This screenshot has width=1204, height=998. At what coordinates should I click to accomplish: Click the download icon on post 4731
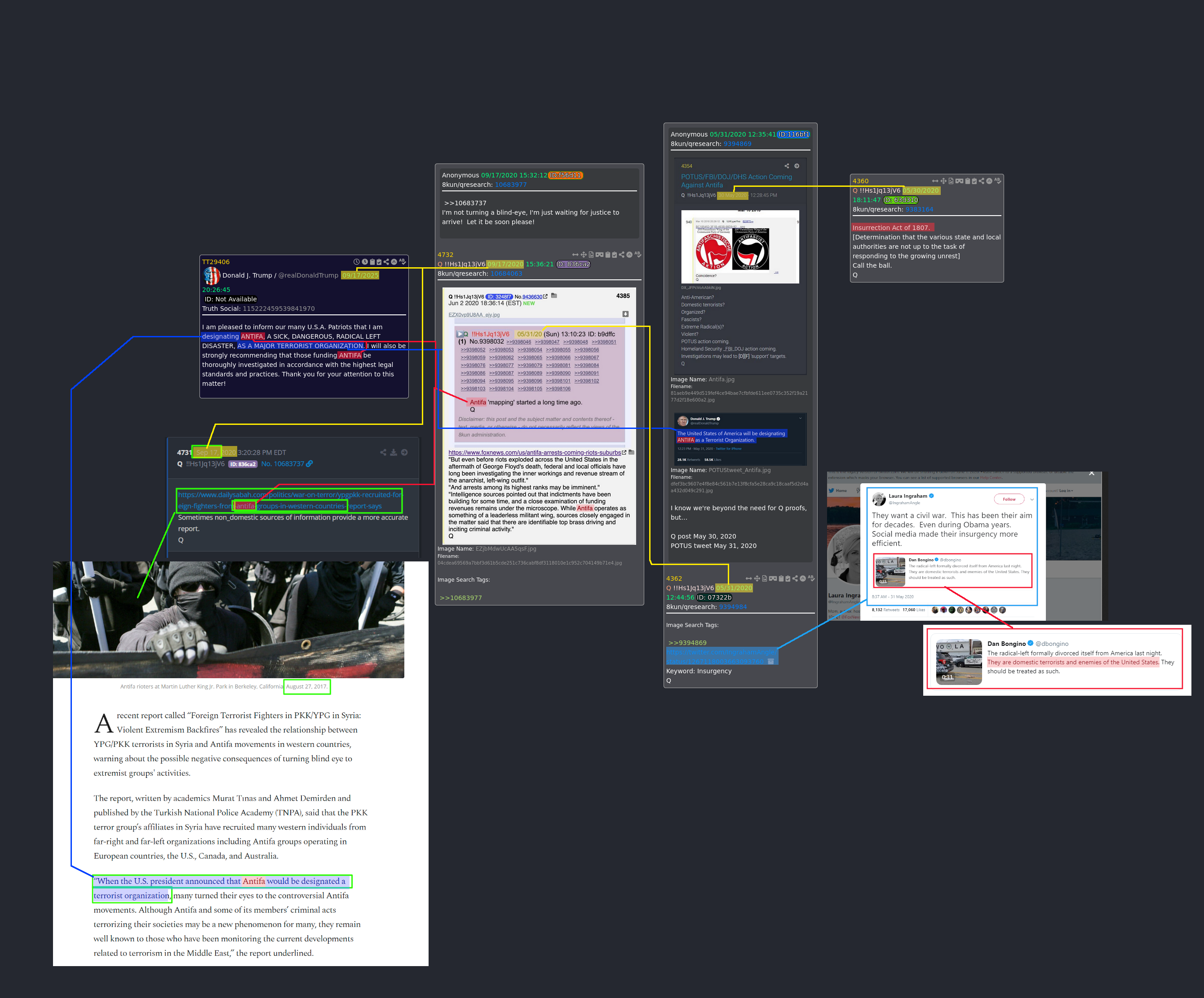[393, 452]
